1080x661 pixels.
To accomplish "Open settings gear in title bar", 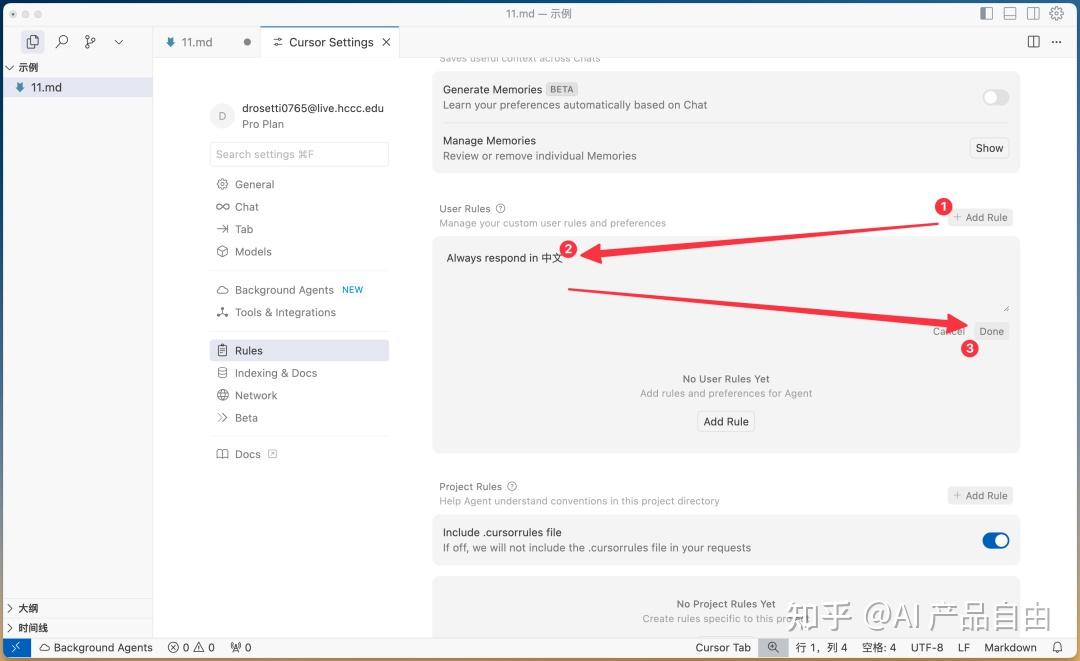I will point(1057,13).
